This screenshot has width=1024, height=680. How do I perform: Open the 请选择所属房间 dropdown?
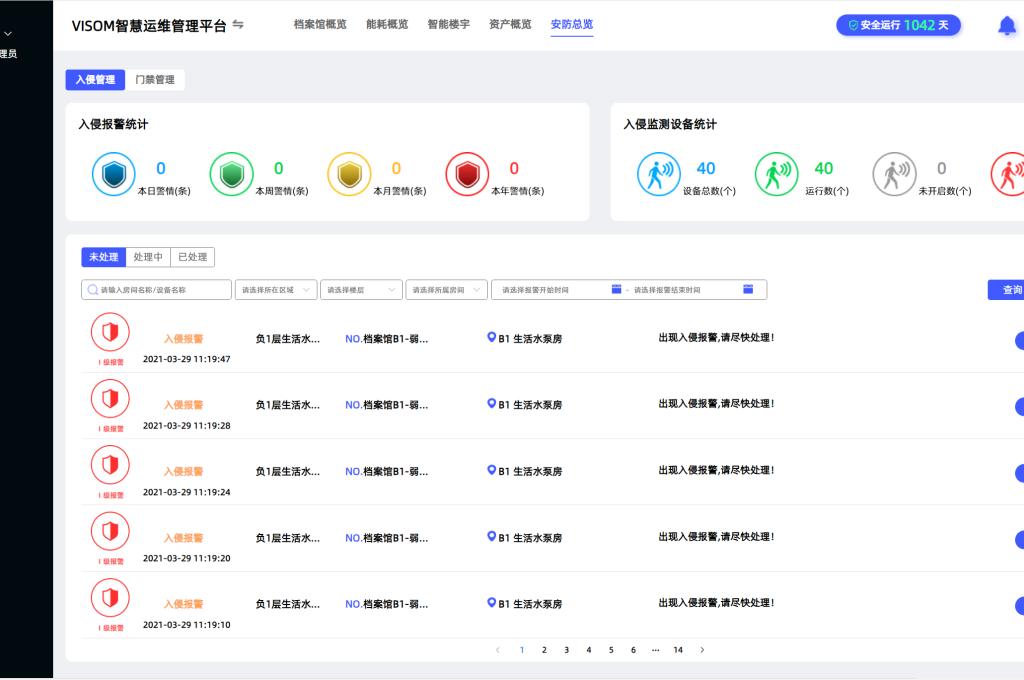[446, 289]
